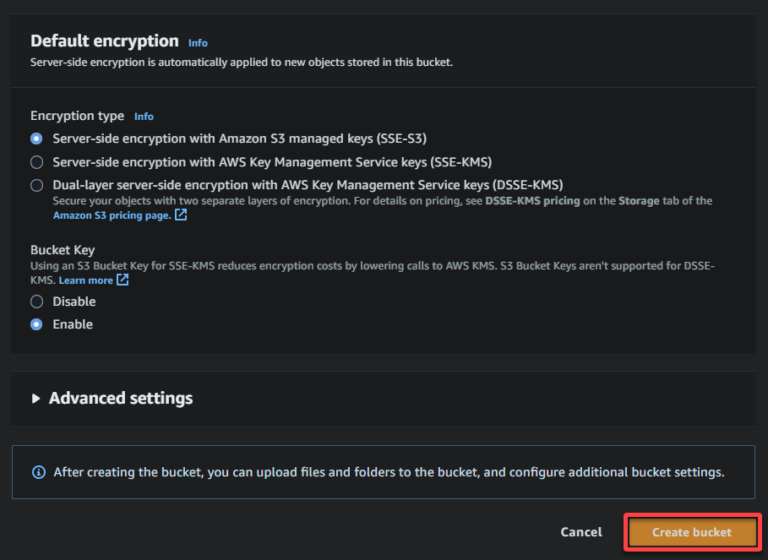Open the Bucket Key Learn more link

tap(85, 280)
